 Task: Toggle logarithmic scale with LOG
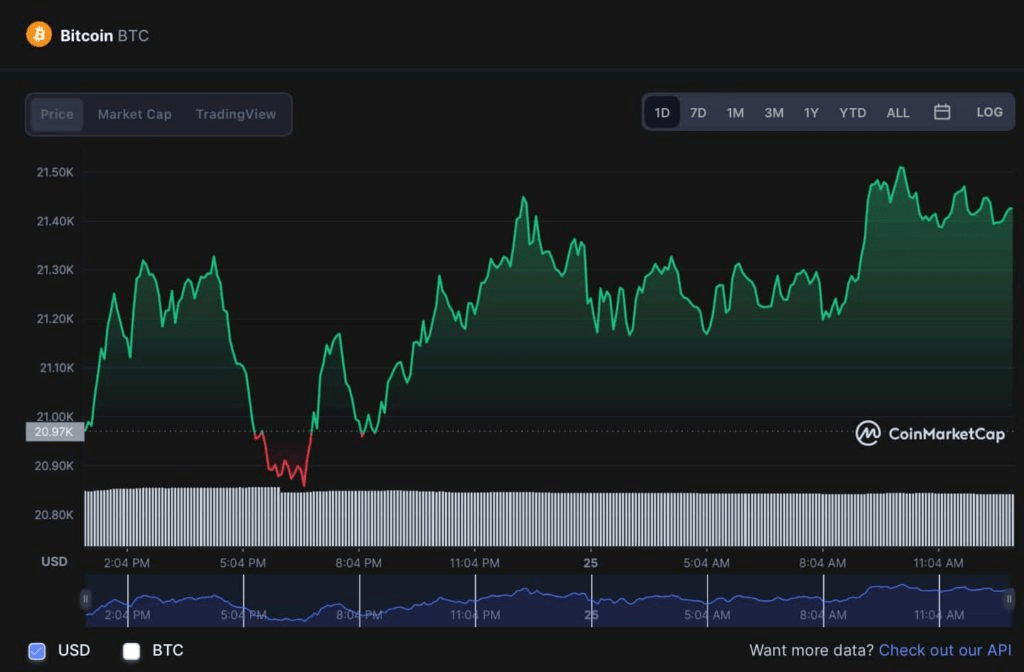click(989, 112)
